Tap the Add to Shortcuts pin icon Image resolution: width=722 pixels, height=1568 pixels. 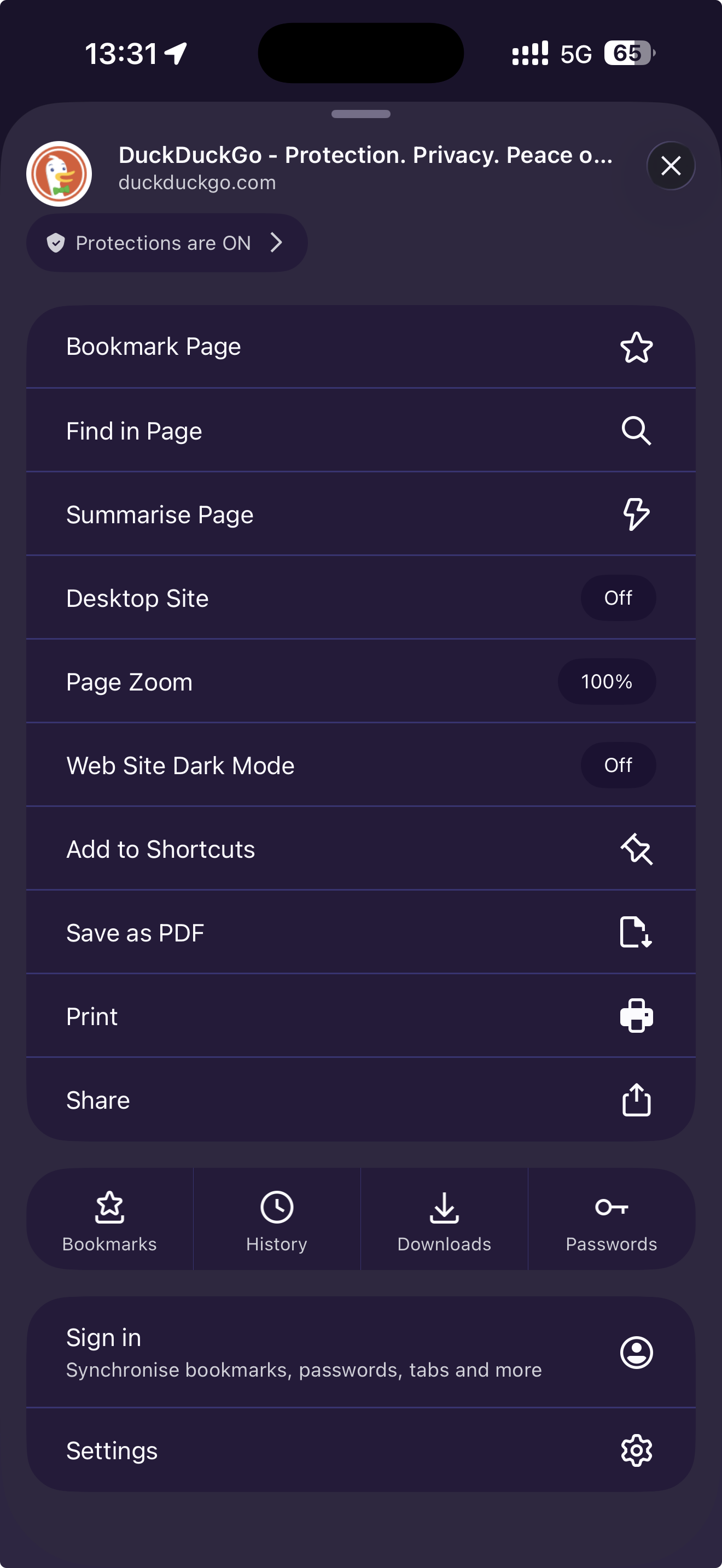click(636, 849)
